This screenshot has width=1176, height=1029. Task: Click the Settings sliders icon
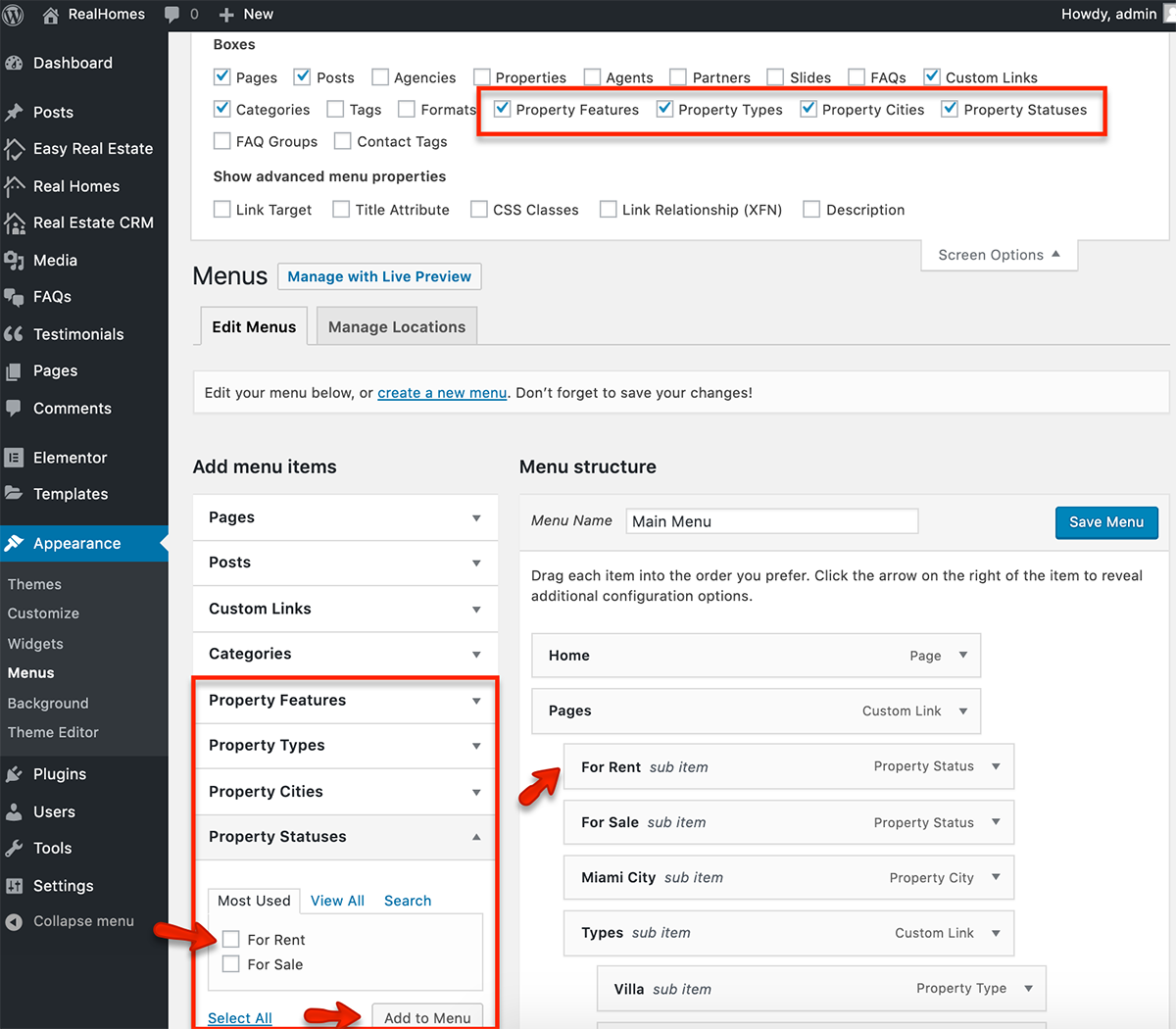pos(15,885)
